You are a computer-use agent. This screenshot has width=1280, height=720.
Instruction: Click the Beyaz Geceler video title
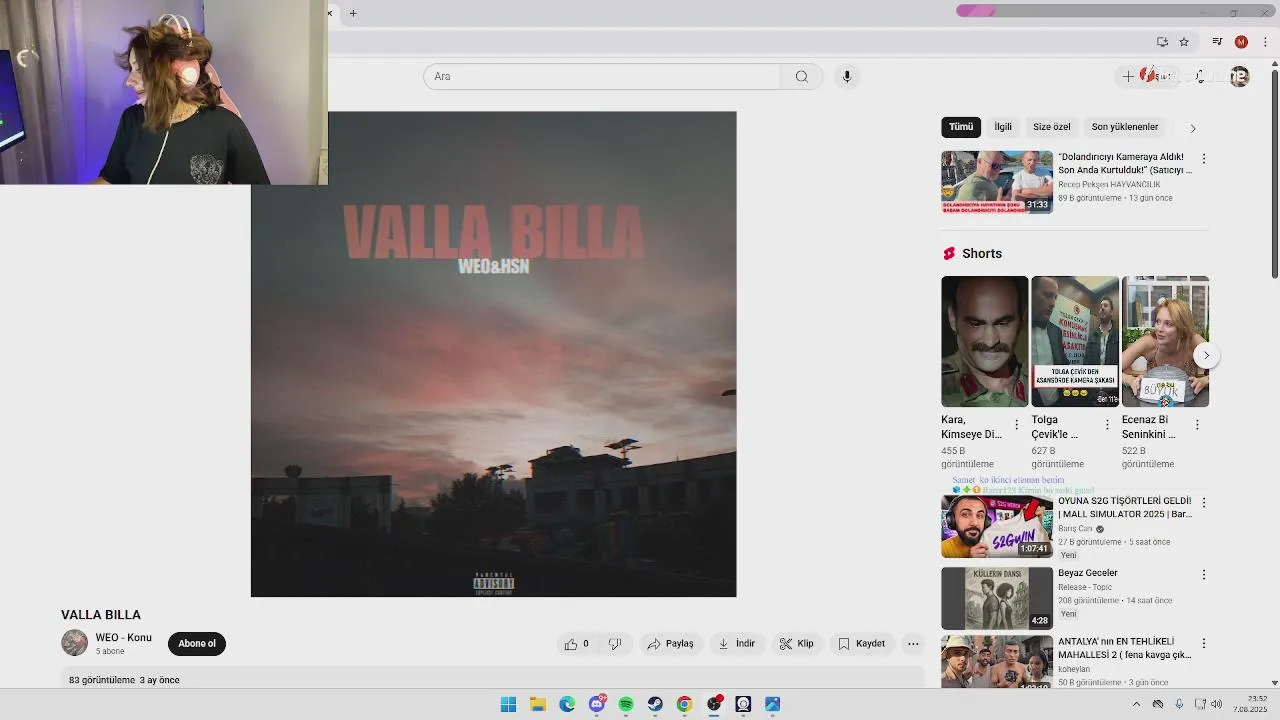1088,573
